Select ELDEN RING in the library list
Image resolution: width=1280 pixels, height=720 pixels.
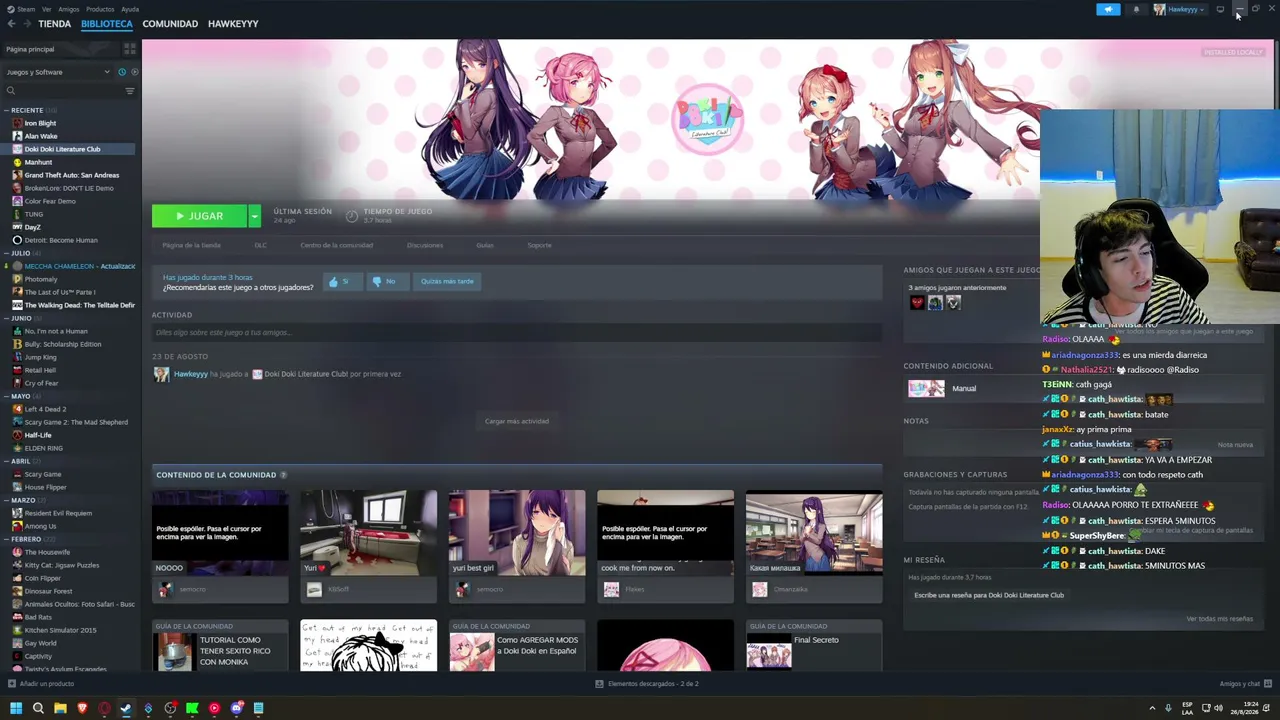click(x=43, y=448)
